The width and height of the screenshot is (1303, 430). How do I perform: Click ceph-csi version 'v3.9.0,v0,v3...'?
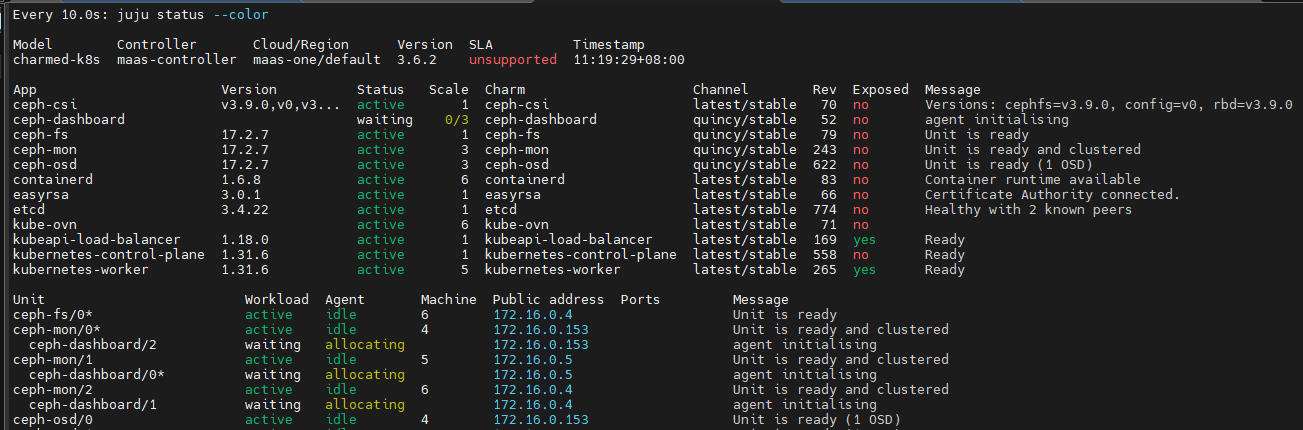pos(281,105)
